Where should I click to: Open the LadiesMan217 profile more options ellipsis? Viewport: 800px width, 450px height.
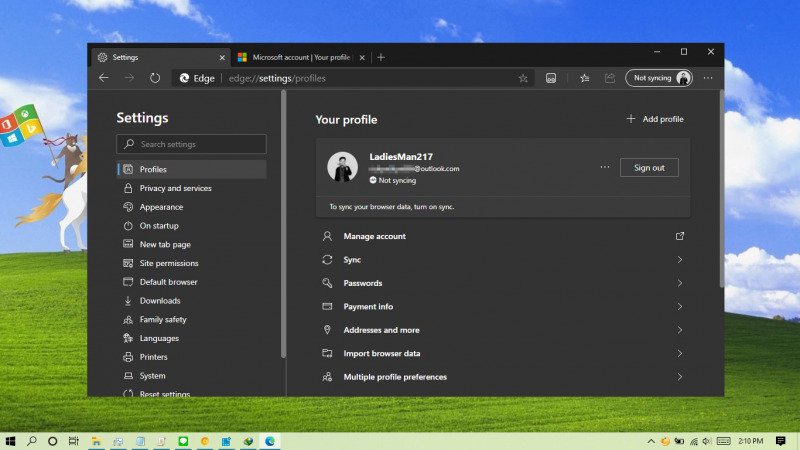point(605,167)
